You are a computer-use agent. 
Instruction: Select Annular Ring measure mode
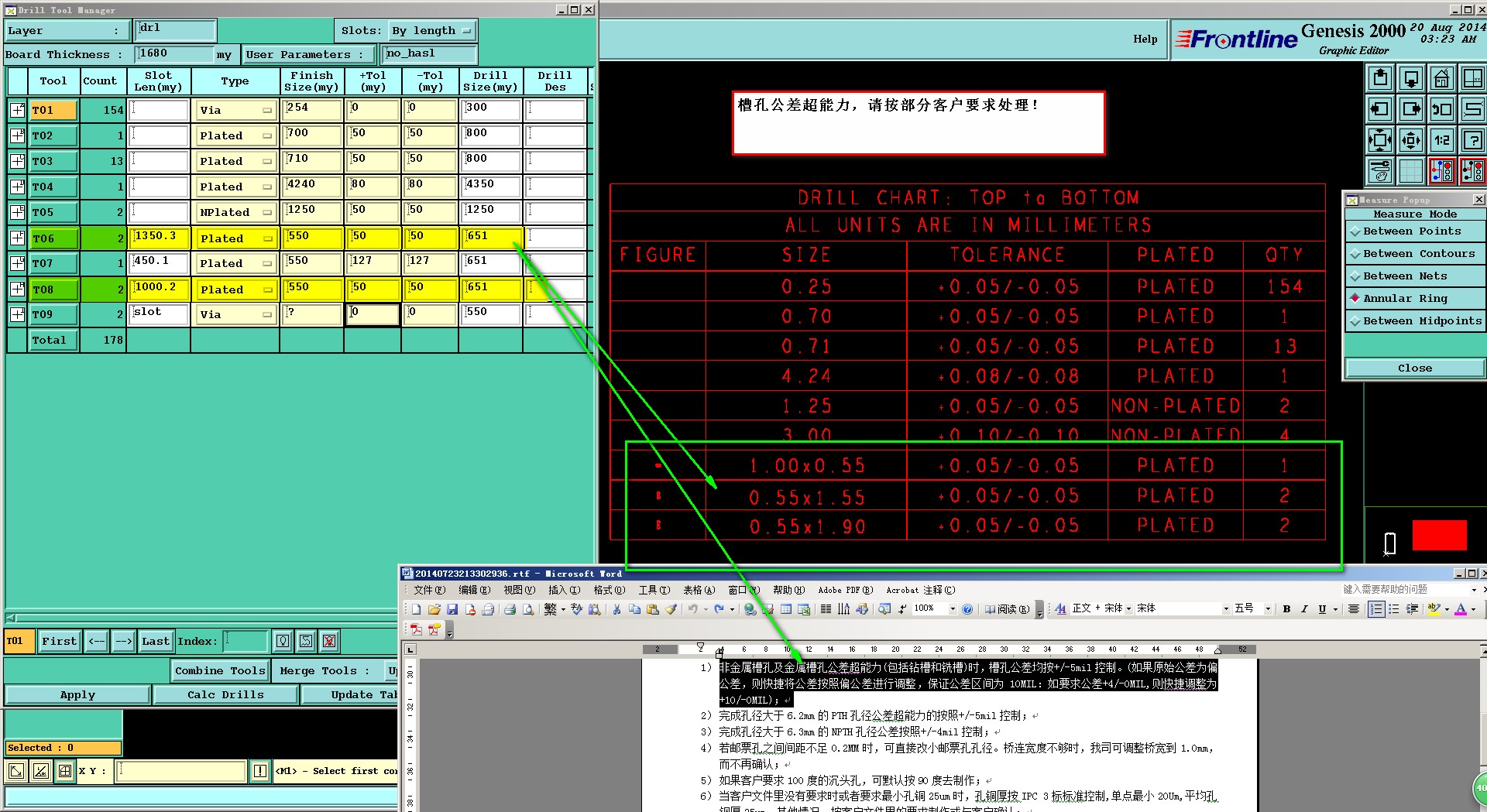pos(1415,299)
